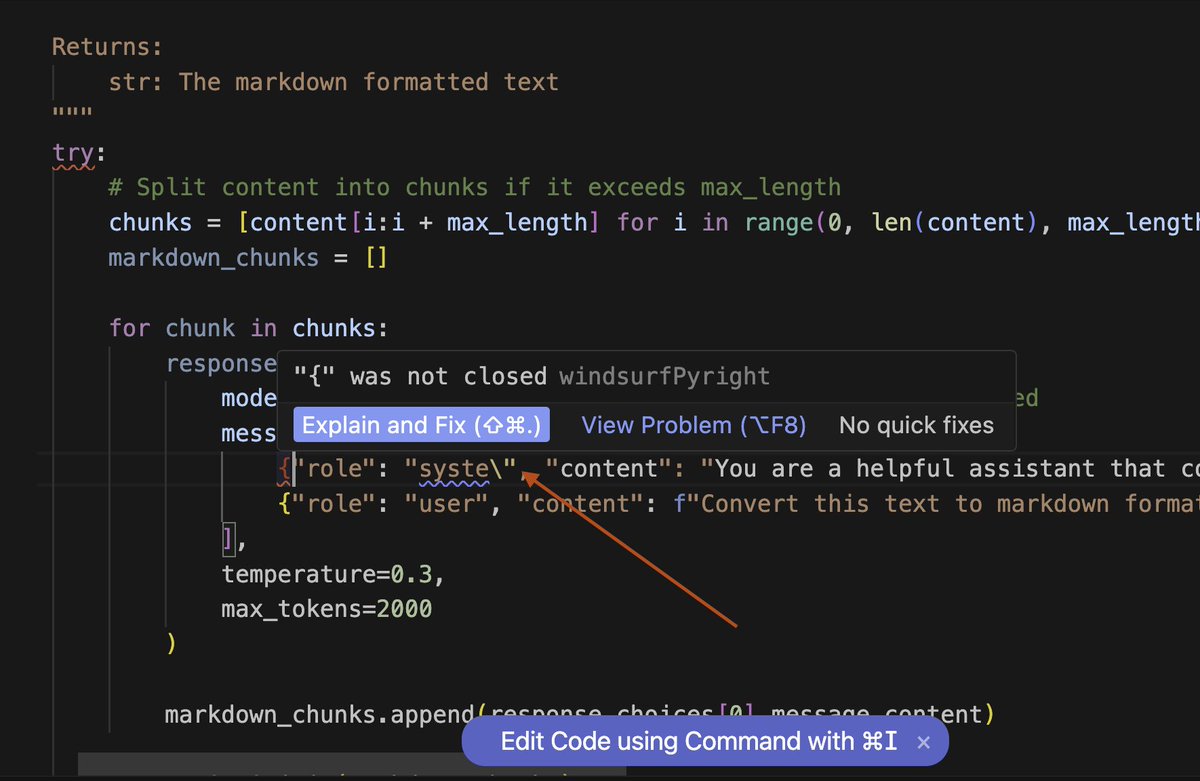Click the closing bracket '],' line
This screenshot has width=1200, height=781.
pos(233,540)
